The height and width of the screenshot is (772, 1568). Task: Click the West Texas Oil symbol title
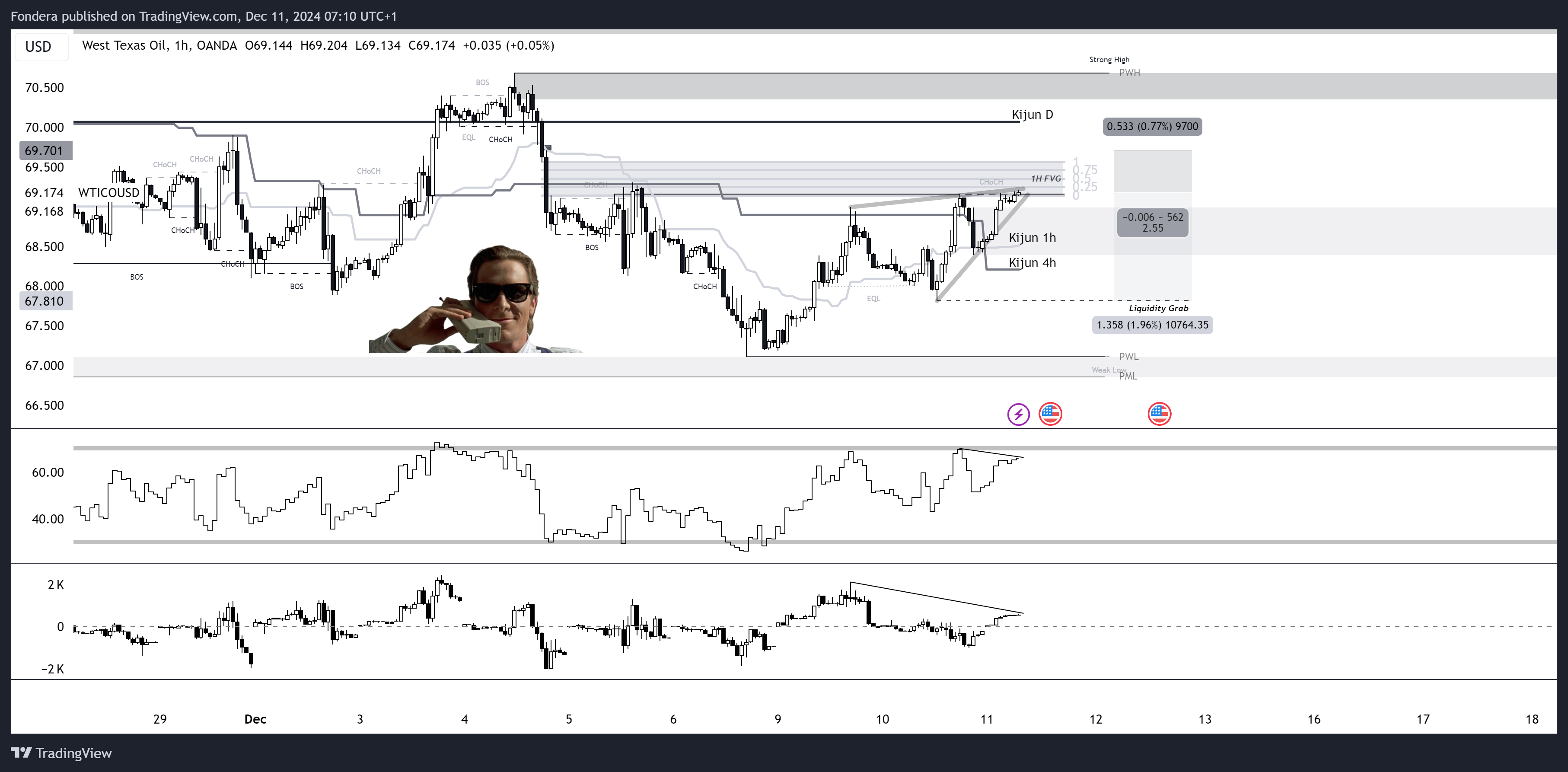point(124,45)
